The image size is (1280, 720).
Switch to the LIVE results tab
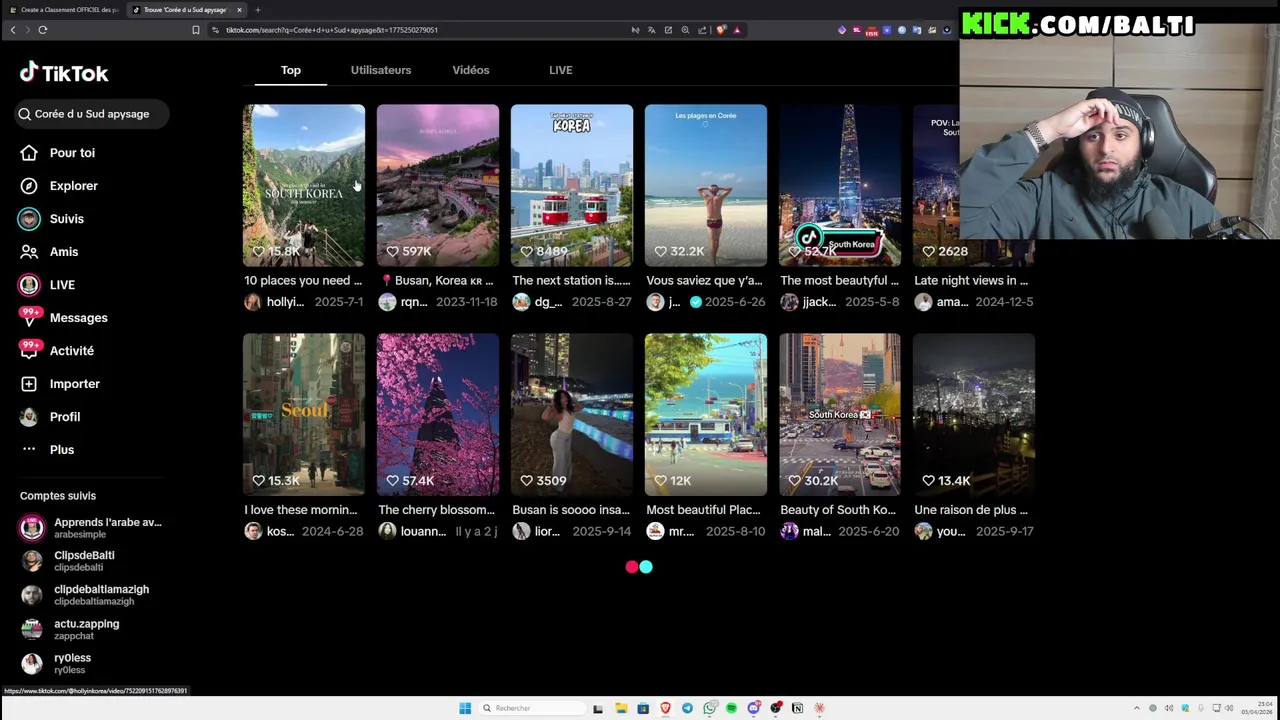[x=561, y=70]
